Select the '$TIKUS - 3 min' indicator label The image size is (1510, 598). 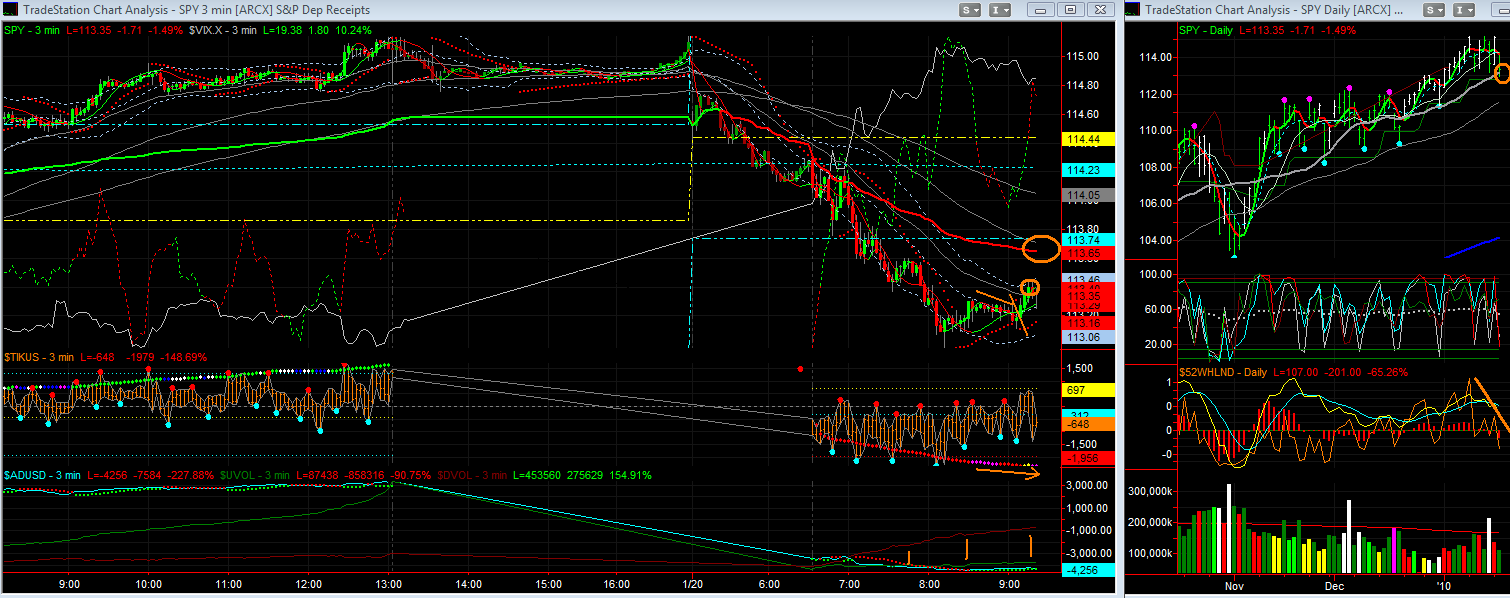(37, 356)
